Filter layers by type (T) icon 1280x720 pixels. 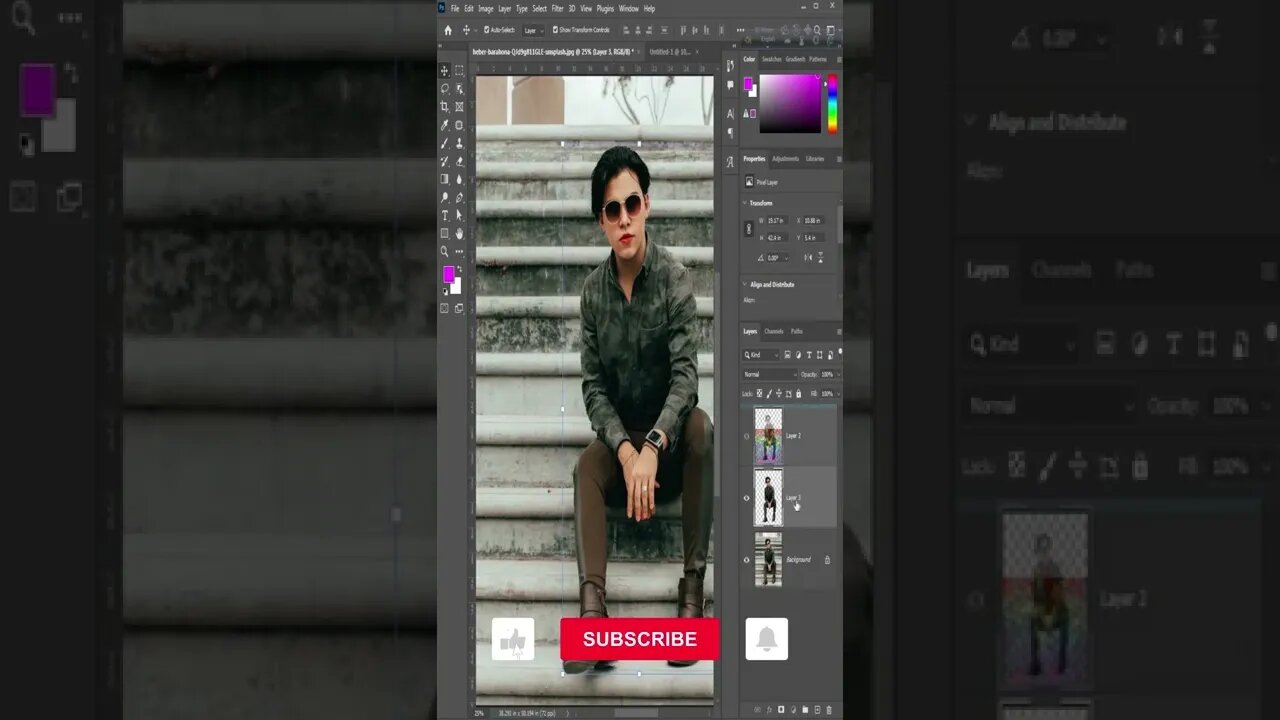tap(809, 355)
